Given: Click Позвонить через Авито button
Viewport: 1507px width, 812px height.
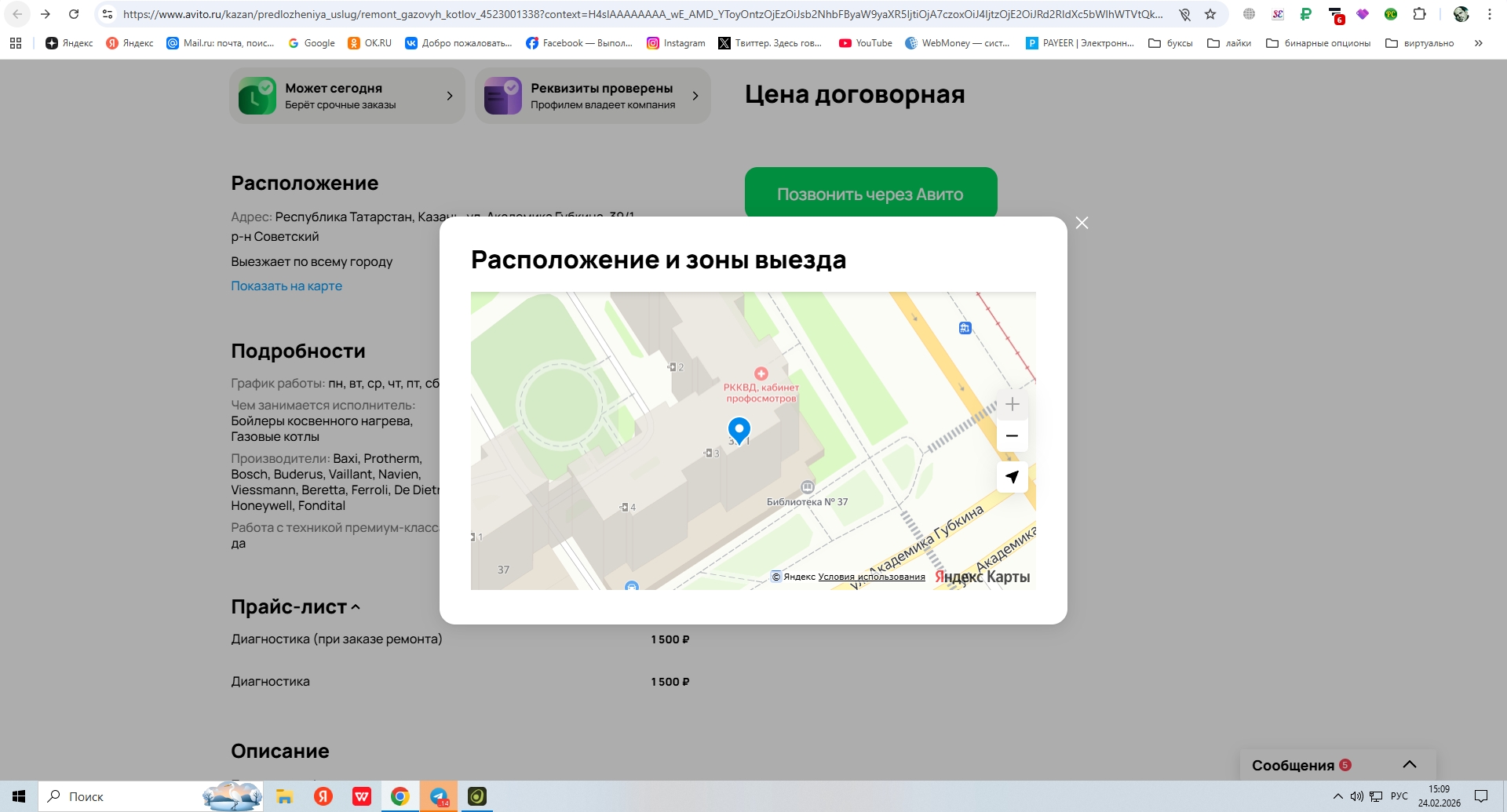Looking at the screenshot, I should (870, 194).
